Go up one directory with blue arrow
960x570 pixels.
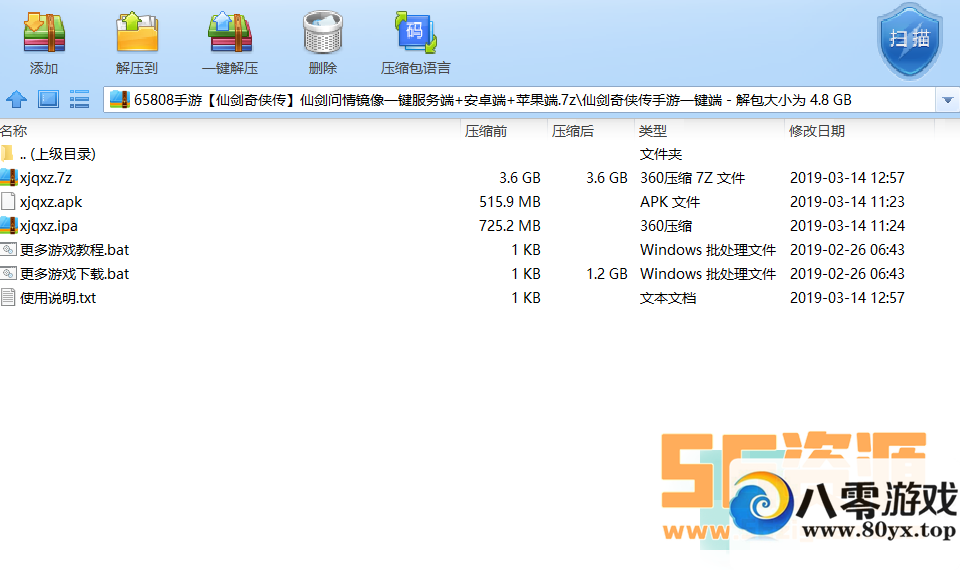[16, 99]
